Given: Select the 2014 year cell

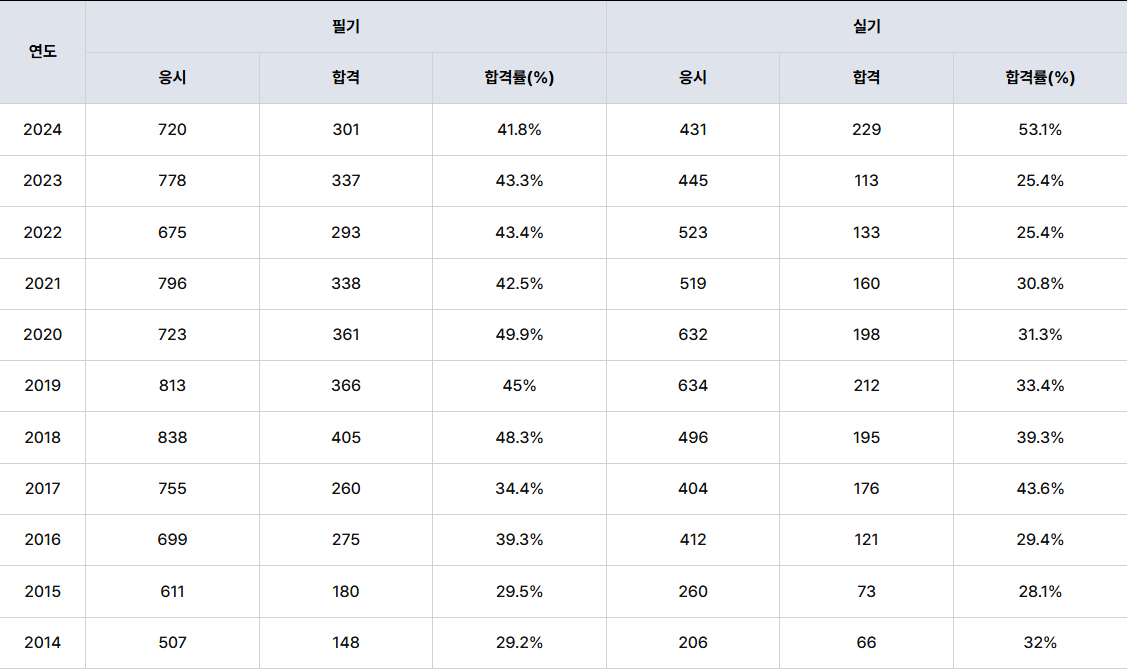Looking at the screenshot, I should click(42, 642).
